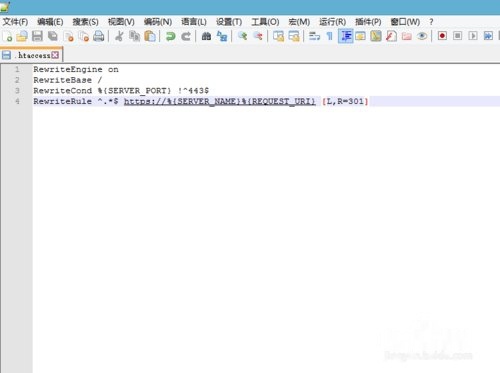Paste clipboard using the Paste toolbar icon
500x373 pixels.
pyautogui.click(x=150, y=36)
